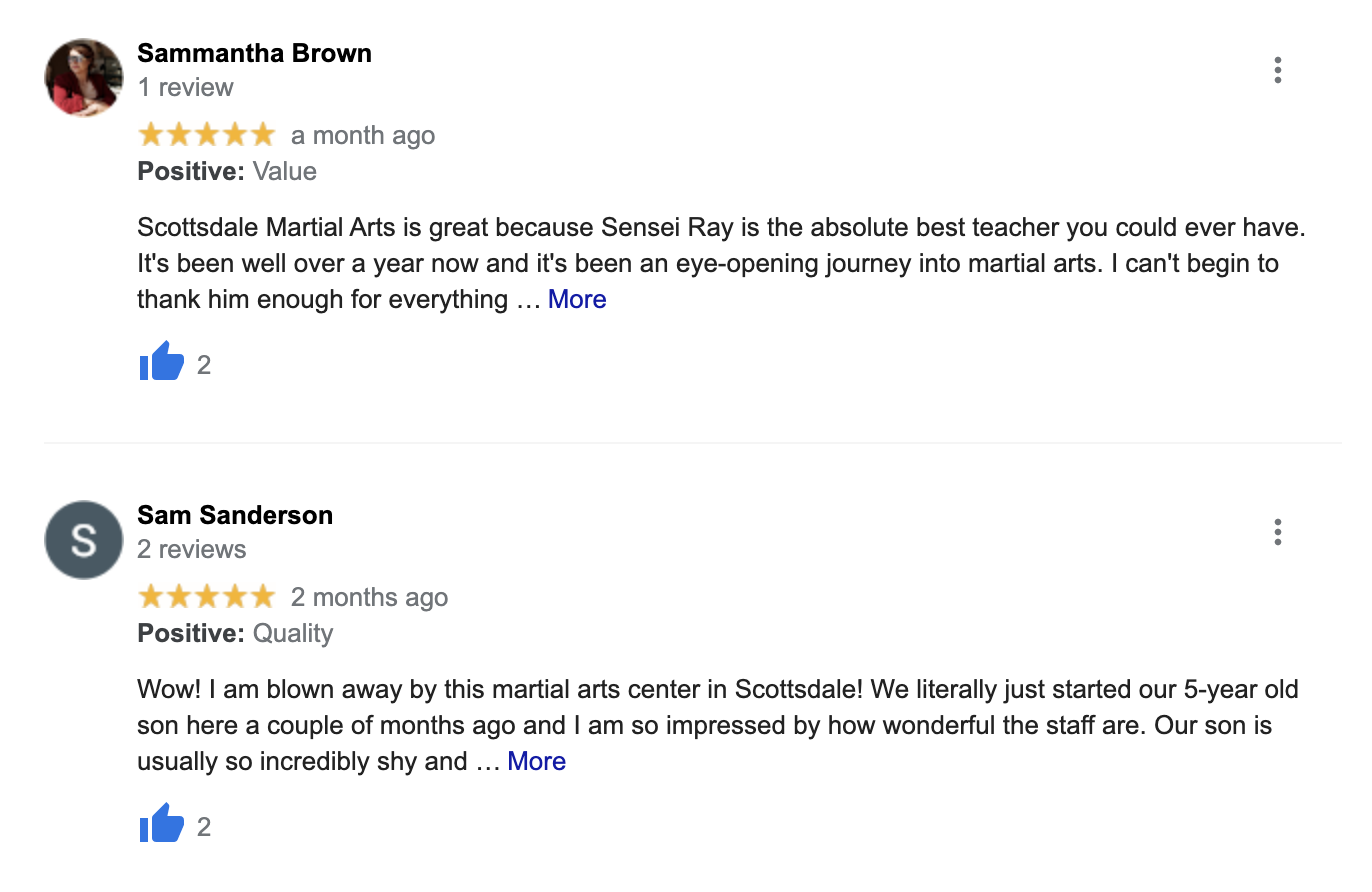This screenshot has height=892, width=1372.
Task: Open three-dot menu on Sam Sanderson's review
Action: coord(1277,532)
